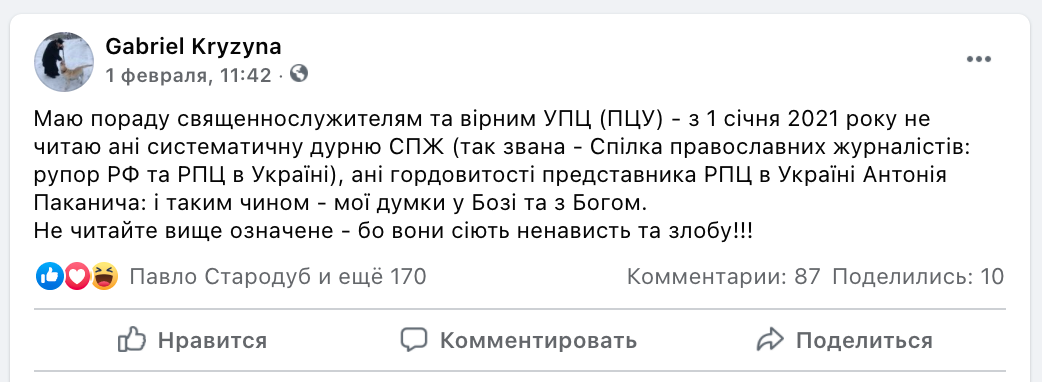Open Gabriel Kryzyna's profile picture
Viewport: 1042px width, 382px height.
point(64,62)
